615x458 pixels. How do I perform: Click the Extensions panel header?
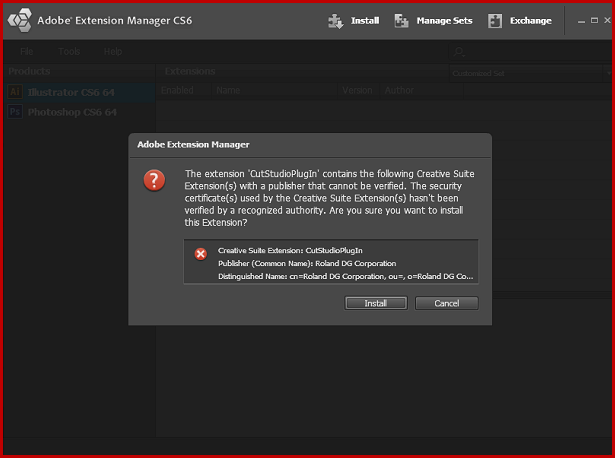click(x=190, y=71)
